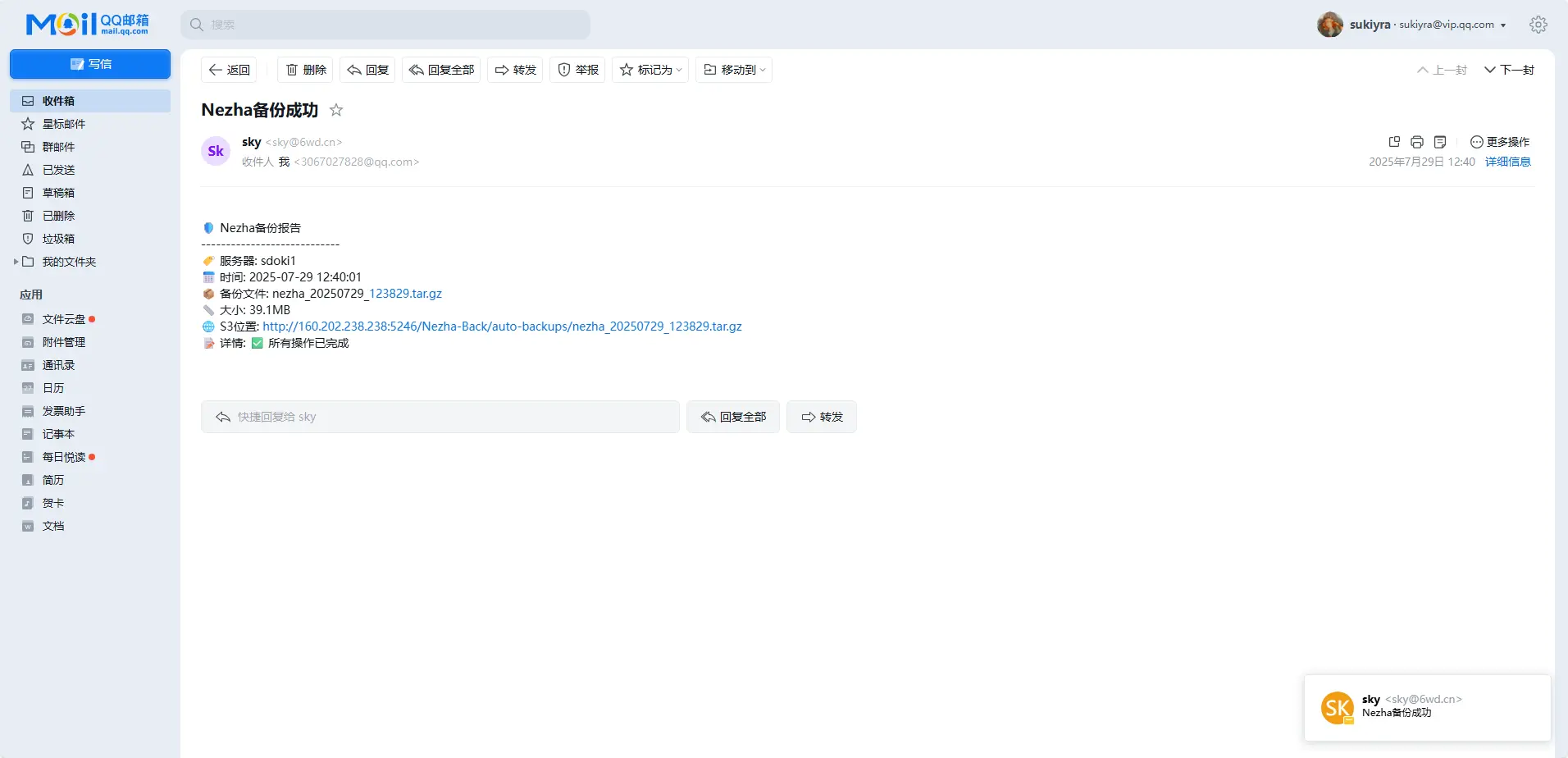Open the 123829.tar.gz backup file link

(405, 294)
